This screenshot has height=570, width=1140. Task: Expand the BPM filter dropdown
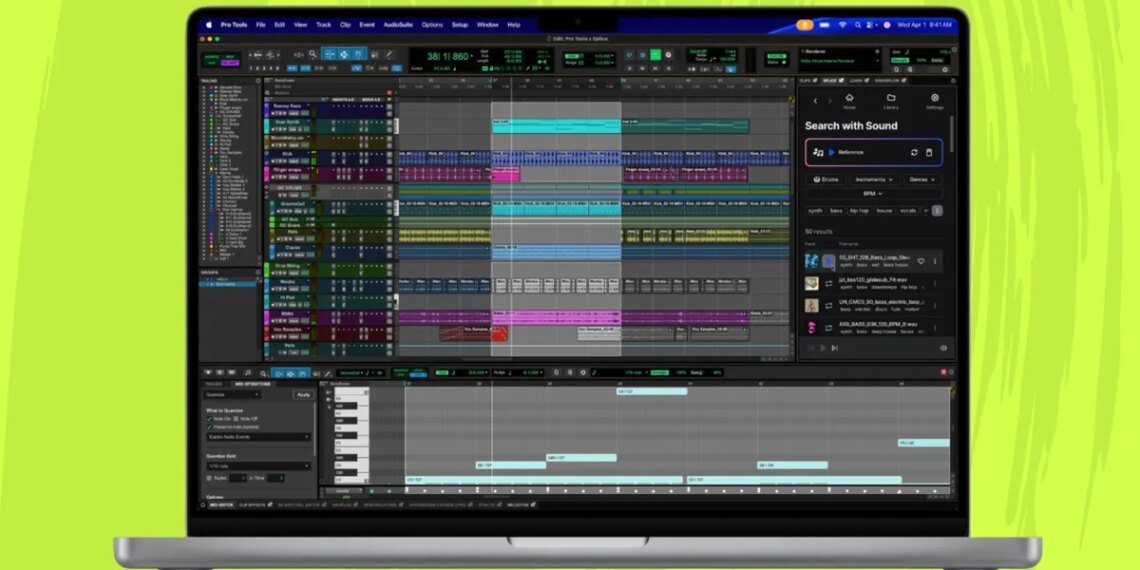click(873, 194)
